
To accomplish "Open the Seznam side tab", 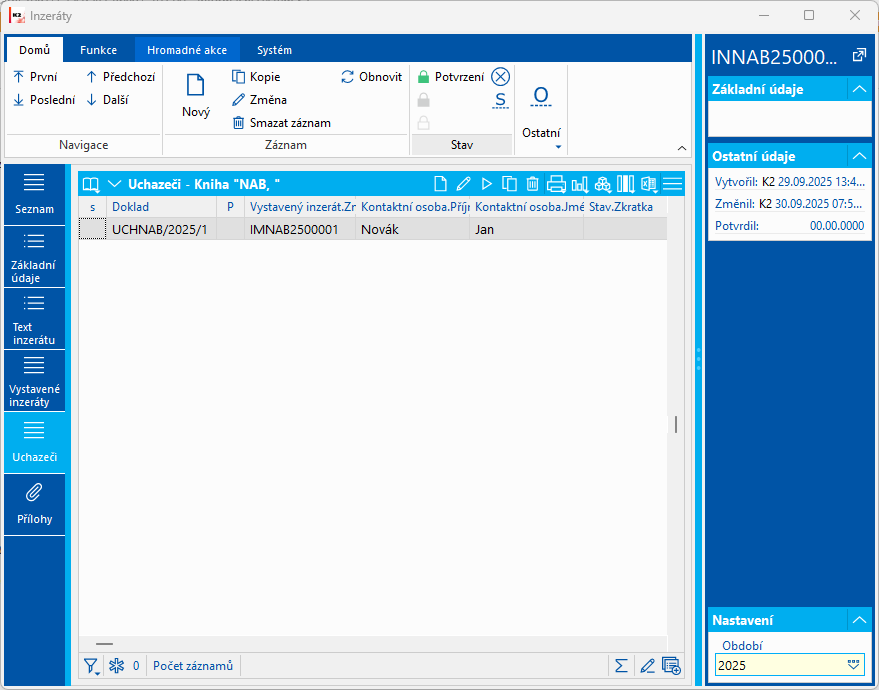I will pyautogui.click(x=34, y=195).
